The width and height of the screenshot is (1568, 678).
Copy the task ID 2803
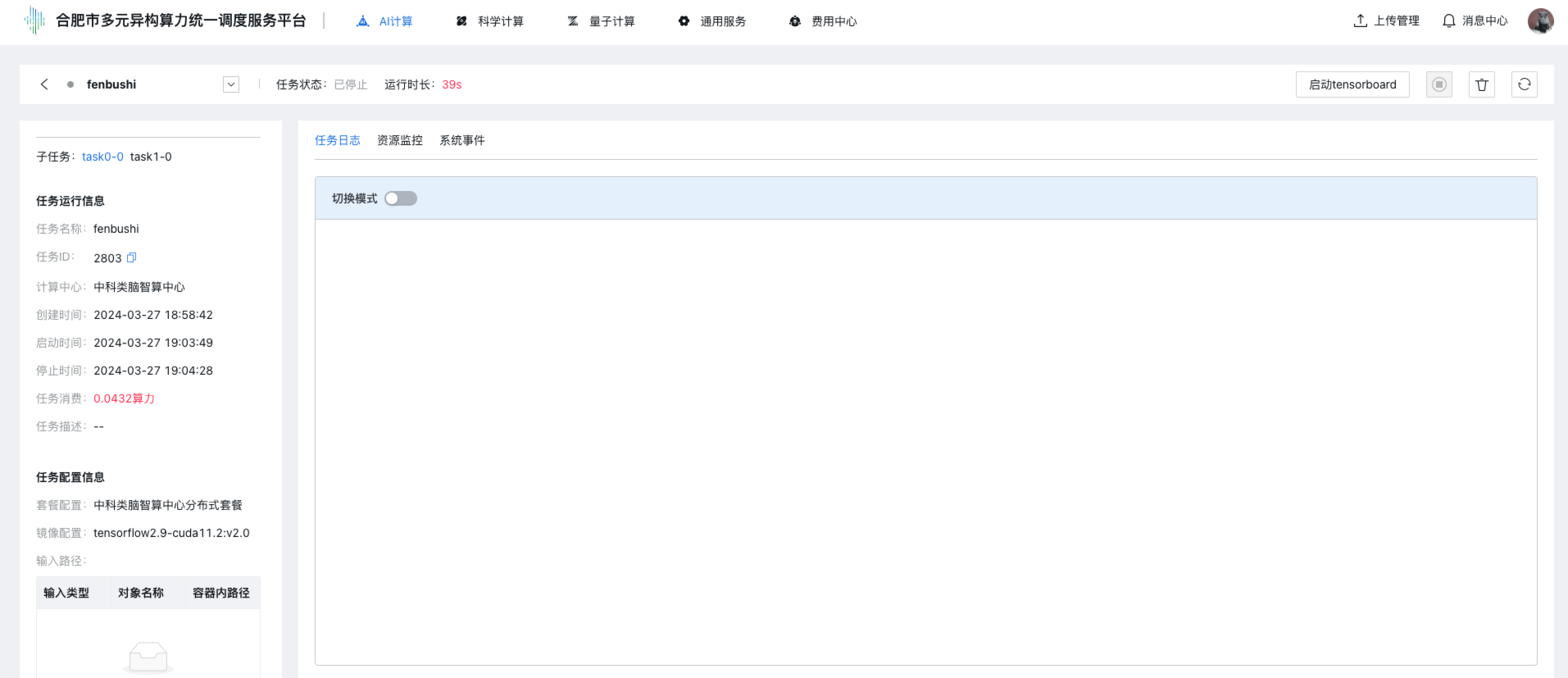coord(131,257)
